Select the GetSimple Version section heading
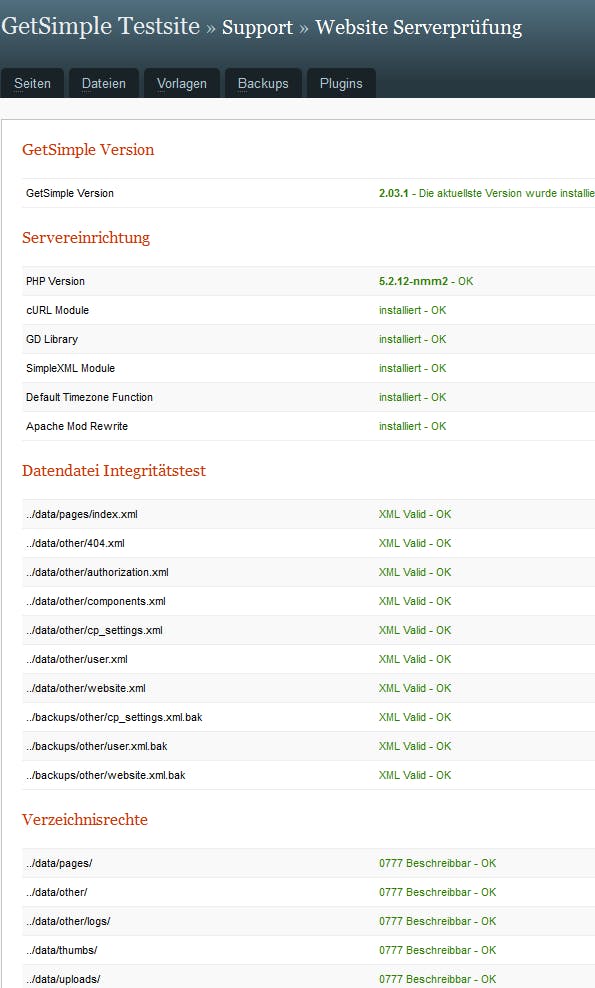Screen dimensions: 595x988 [88, 150]
